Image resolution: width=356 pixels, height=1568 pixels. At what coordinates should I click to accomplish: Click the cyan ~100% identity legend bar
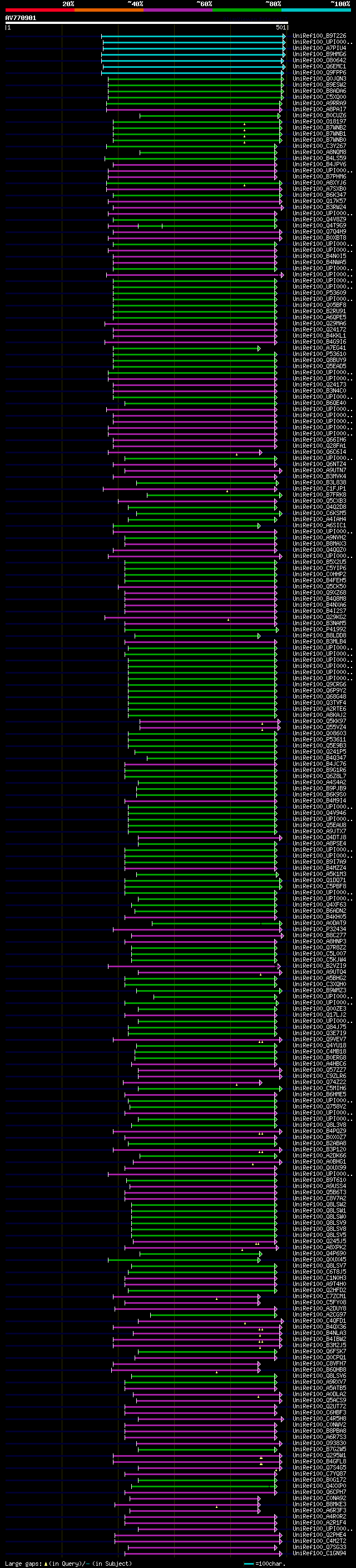316,10
